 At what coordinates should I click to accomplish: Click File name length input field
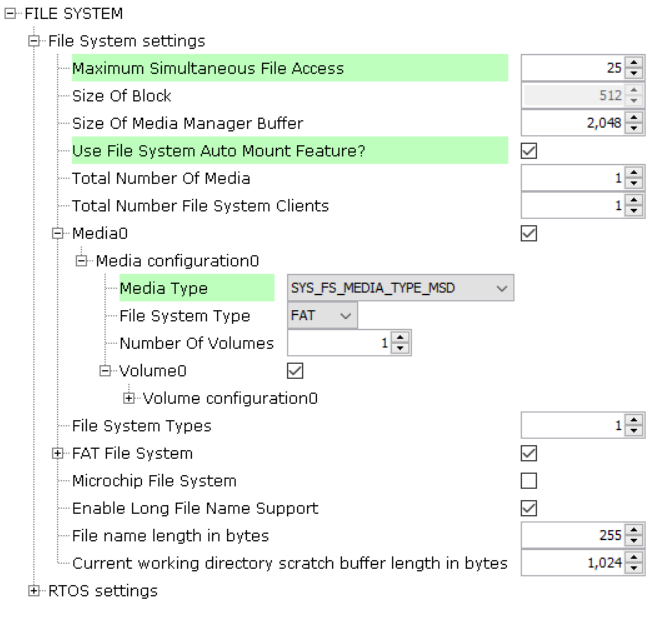(572, 536)
